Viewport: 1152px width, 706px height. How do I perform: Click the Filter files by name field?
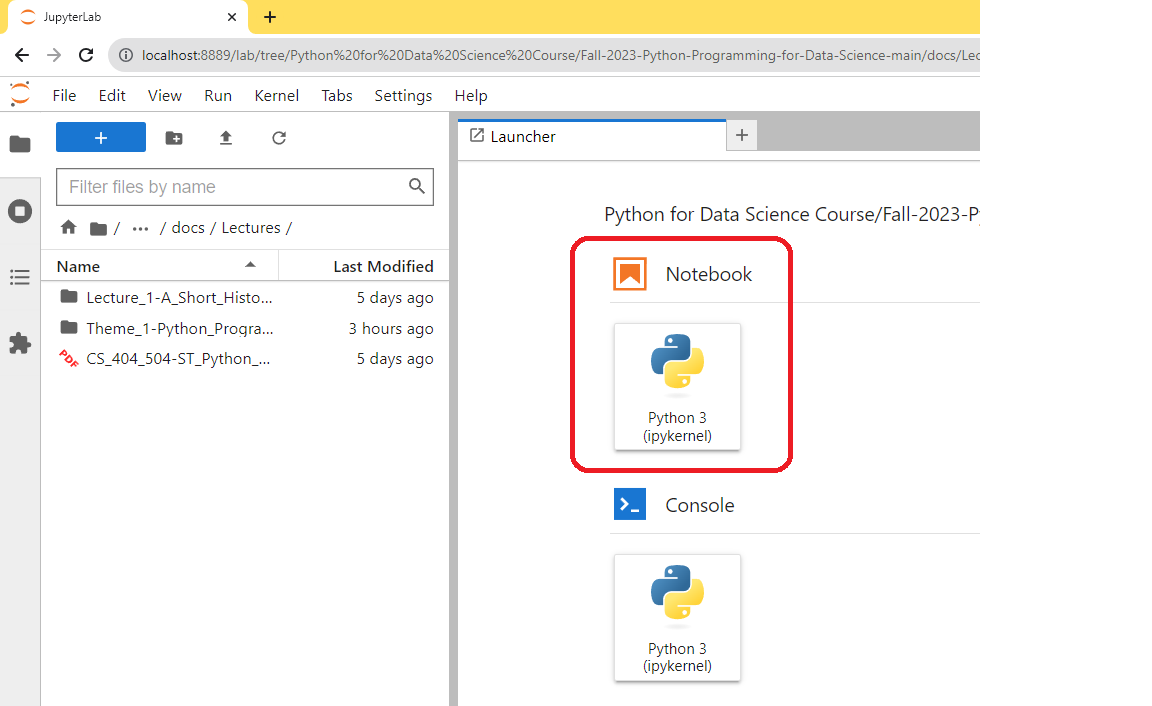245,187
